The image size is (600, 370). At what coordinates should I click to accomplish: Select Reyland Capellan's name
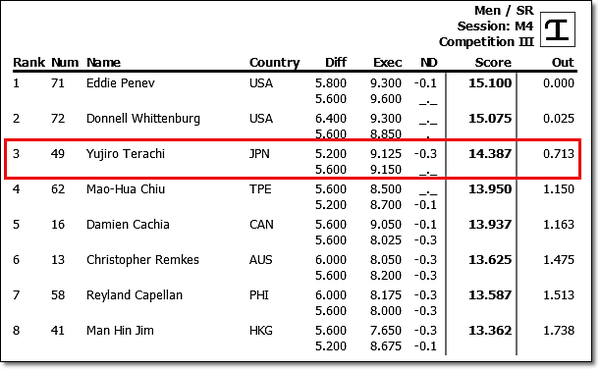pyautogui.click(x=134, y=295)
